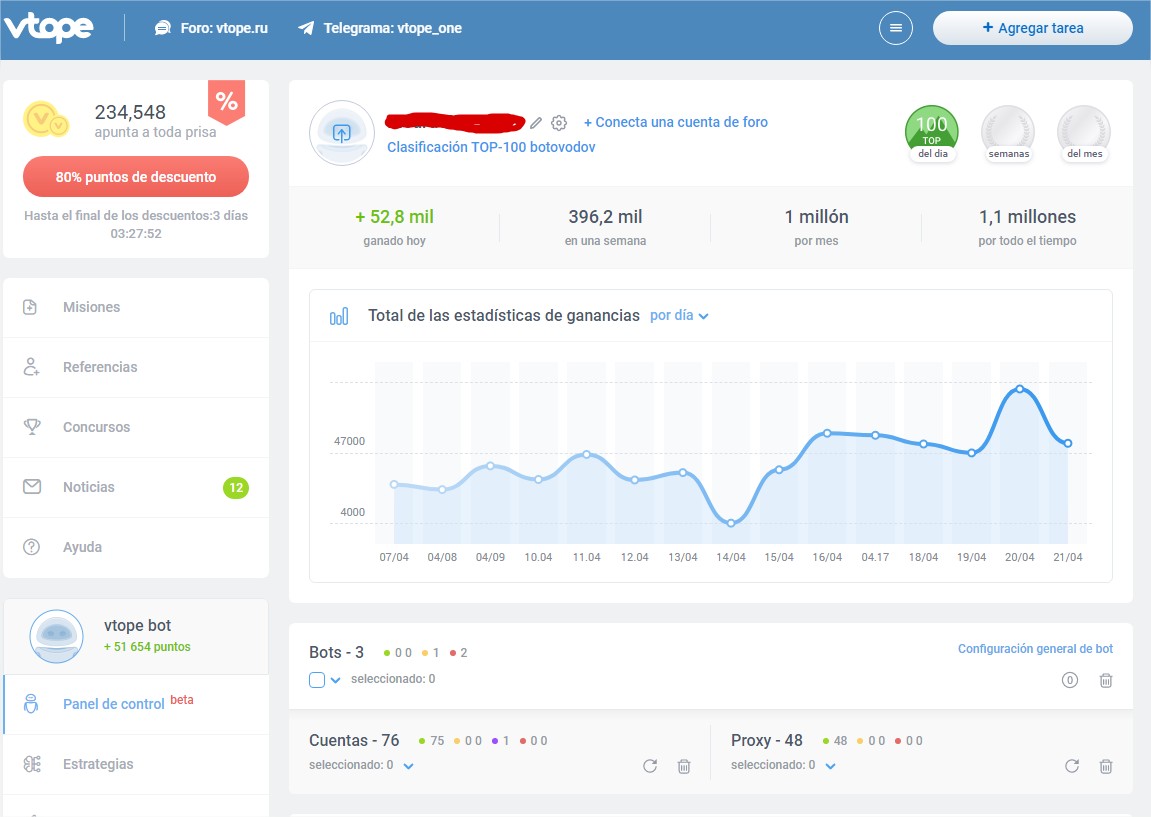The height and width of the screenshot is (817, 1151).
Task: Click the 'Proxy - 48' heading
Action: (766, 741)
